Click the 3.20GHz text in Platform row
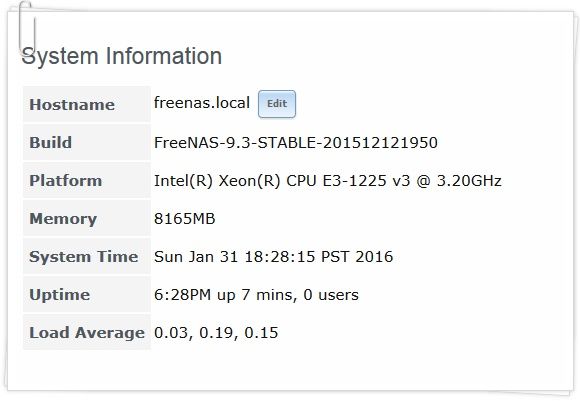The width and height of the screenshot is (580, 401). pyautogui.click(x=469, y=181)
